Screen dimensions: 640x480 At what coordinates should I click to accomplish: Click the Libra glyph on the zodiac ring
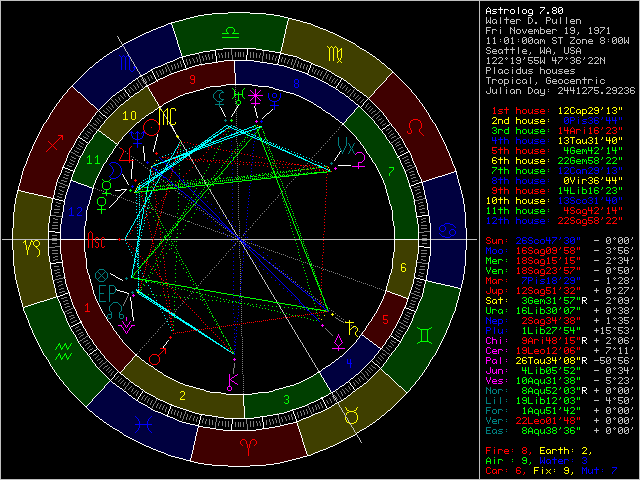tap(230, 32)
